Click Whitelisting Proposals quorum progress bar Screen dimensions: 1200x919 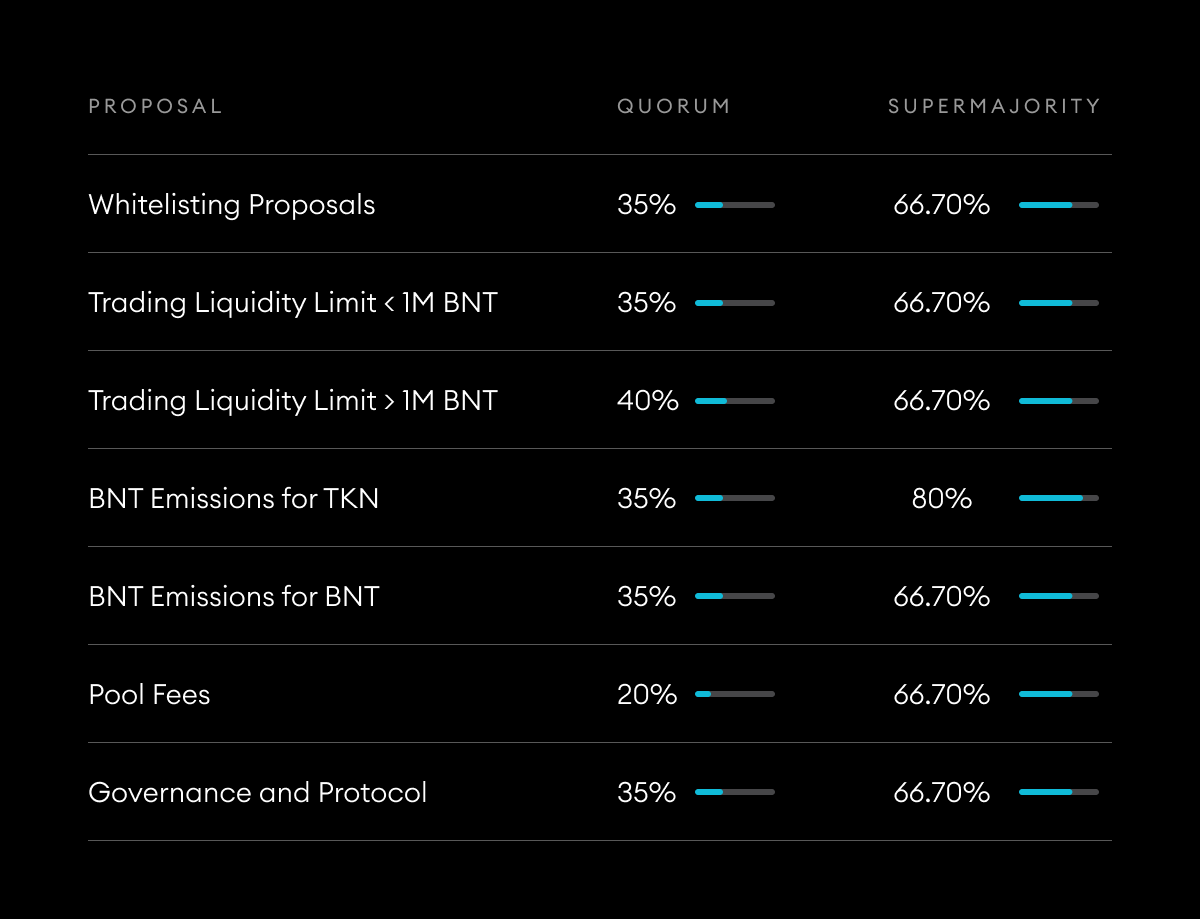tap(735, 205)
